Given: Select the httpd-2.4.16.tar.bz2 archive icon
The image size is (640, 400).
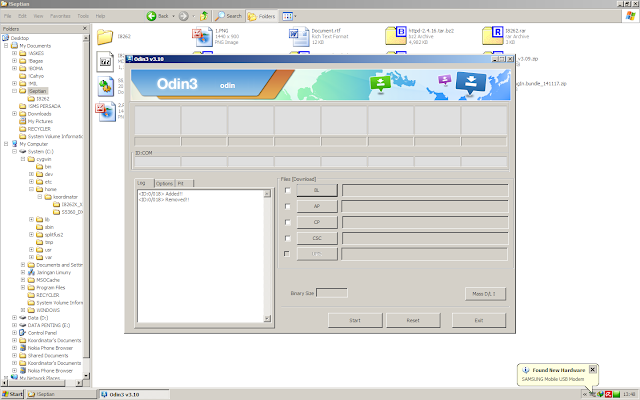Looking at the screenshot, I should pyautogui.click(x=396, y=36).
